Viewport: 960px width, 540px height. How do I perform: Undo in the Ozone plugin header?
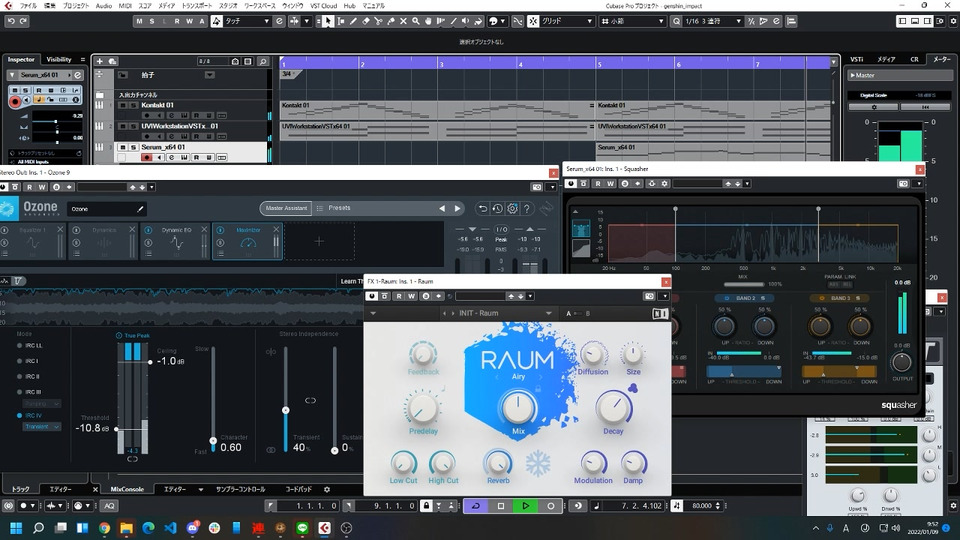(x=482, y=209)
